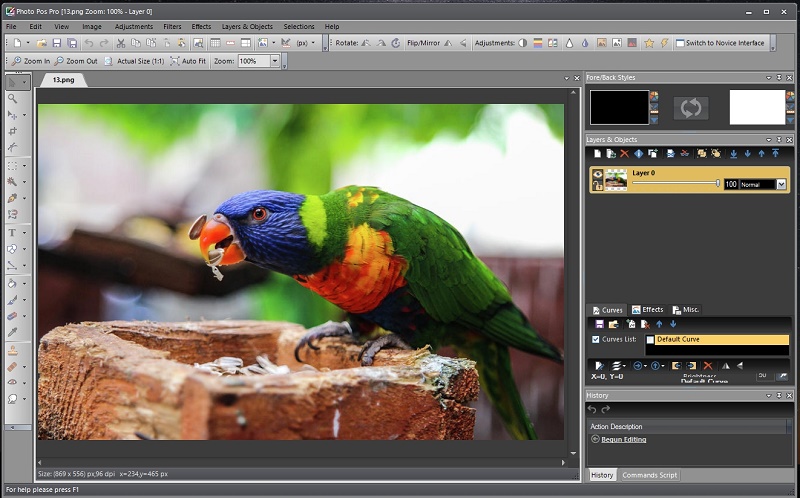The image size is (800, 498).
Task: Click the canvas vertical scrollbar down arrow
Action: coord(573,453)
